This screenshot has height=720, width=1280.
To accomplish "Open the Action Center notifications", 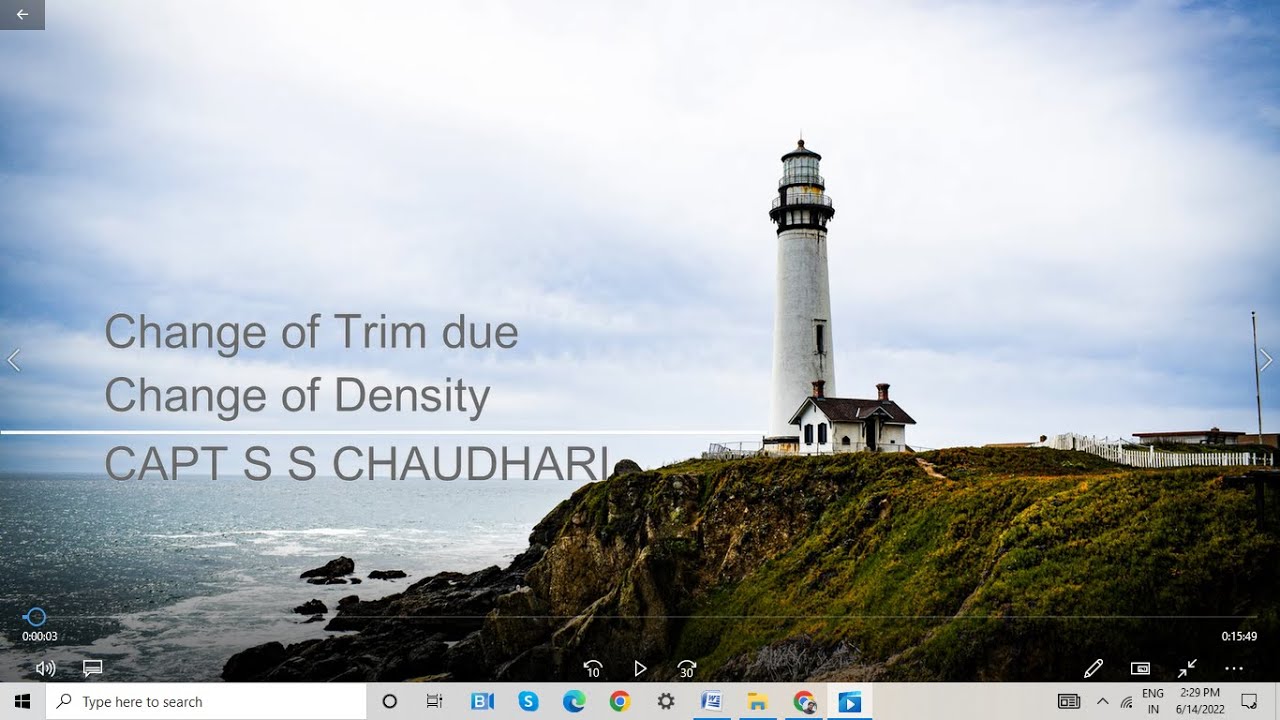I will coord(1249,701).
